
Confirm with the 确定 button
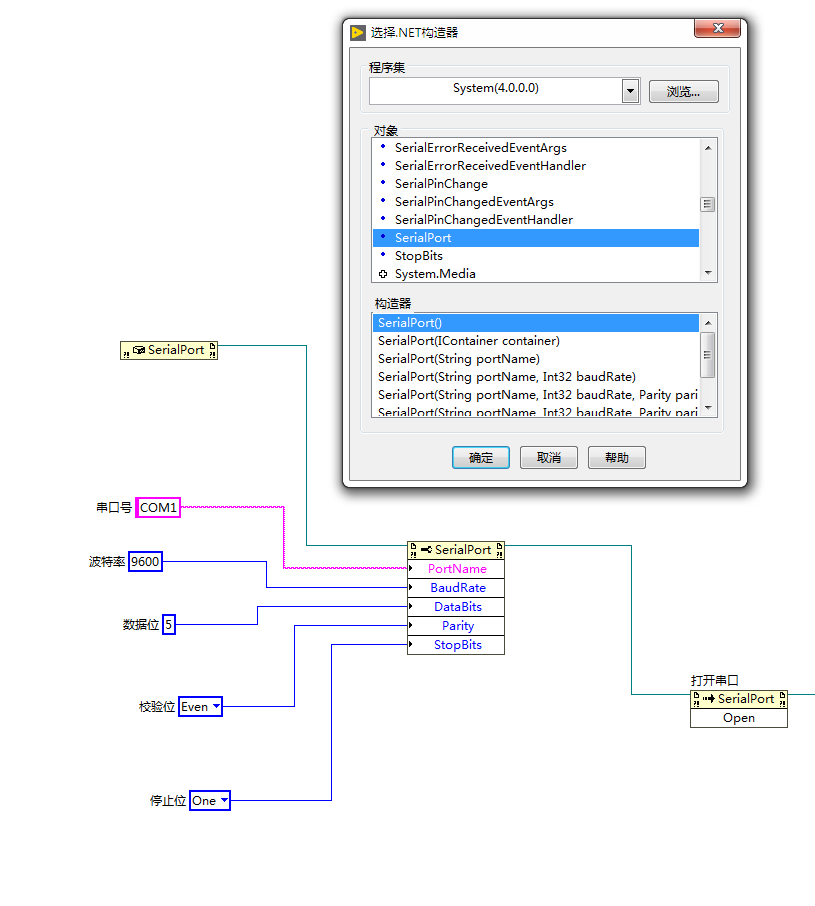click(x=481, y=458)
